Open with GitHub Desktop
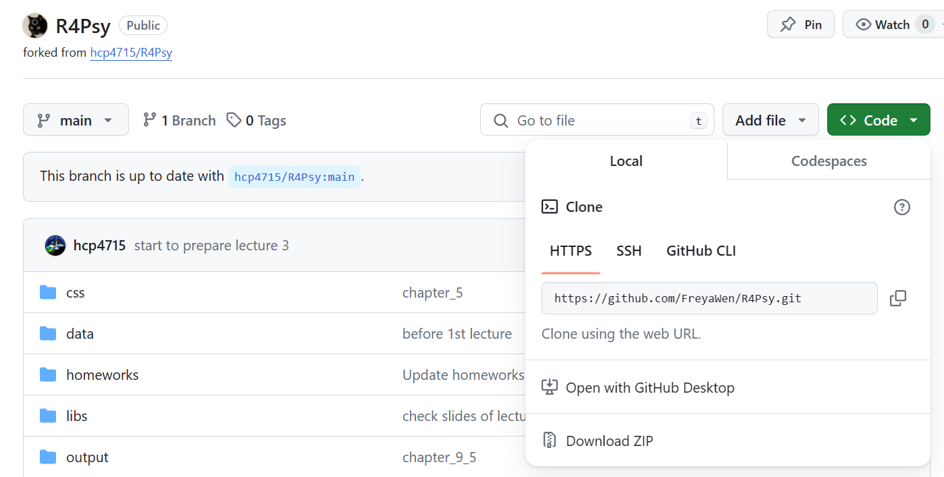 [x=649, y=388]
